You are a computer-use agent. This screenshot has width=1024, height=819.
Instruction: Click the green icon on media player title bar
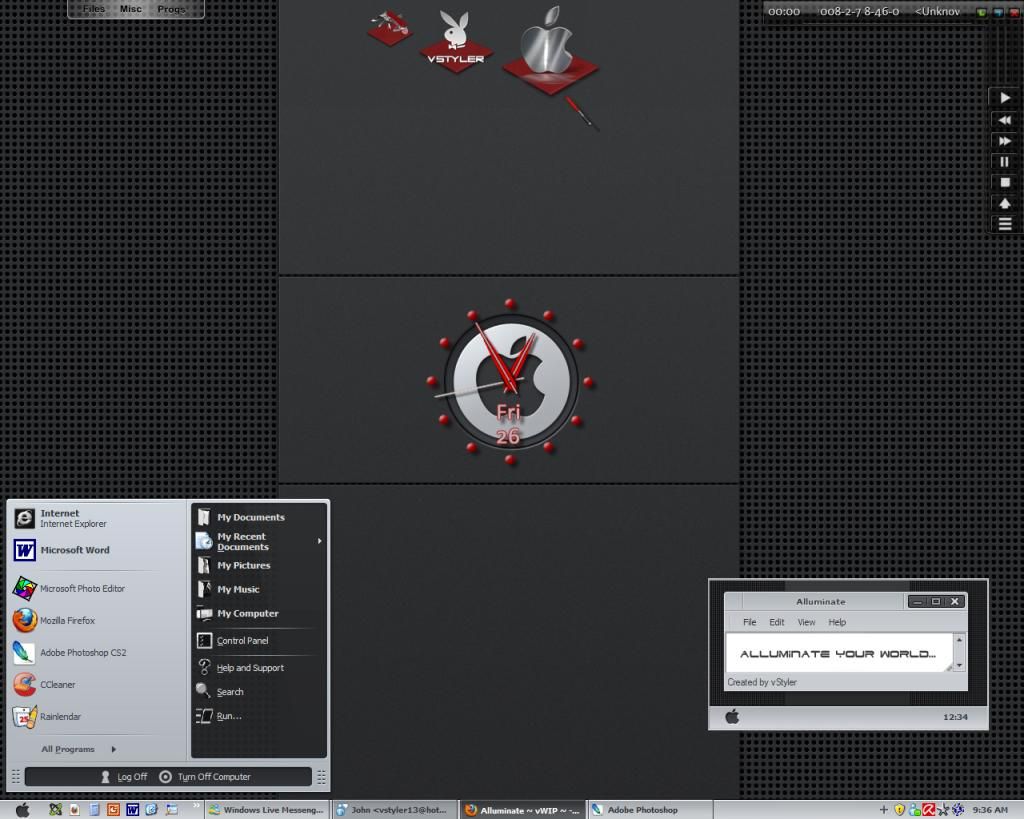point(982,12)
